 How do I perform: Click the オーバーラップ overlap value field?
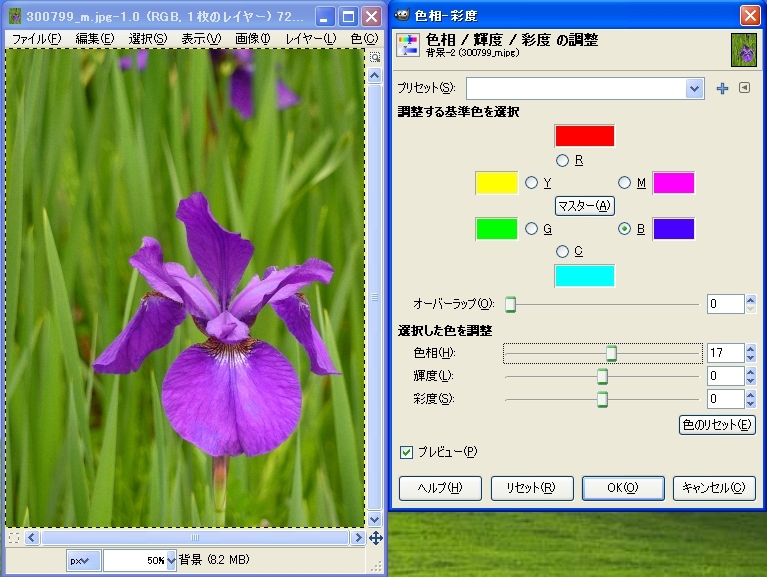(726, 304)
